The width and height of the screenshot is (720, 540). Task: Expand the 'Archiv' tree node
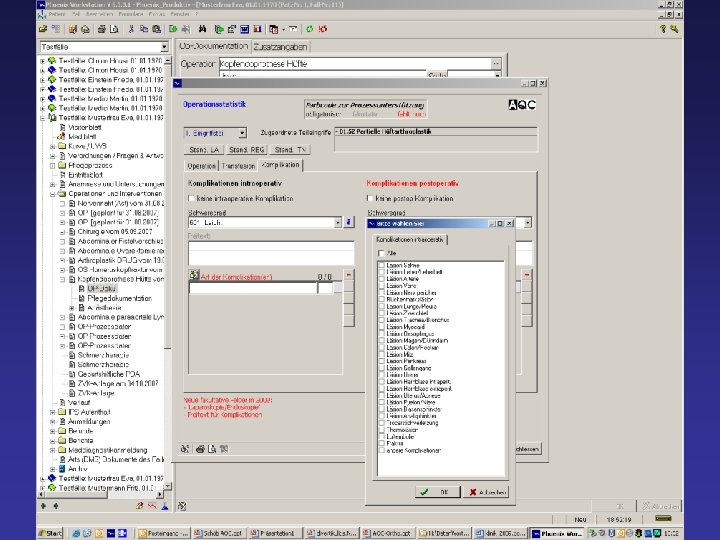(x=52, y=469)
